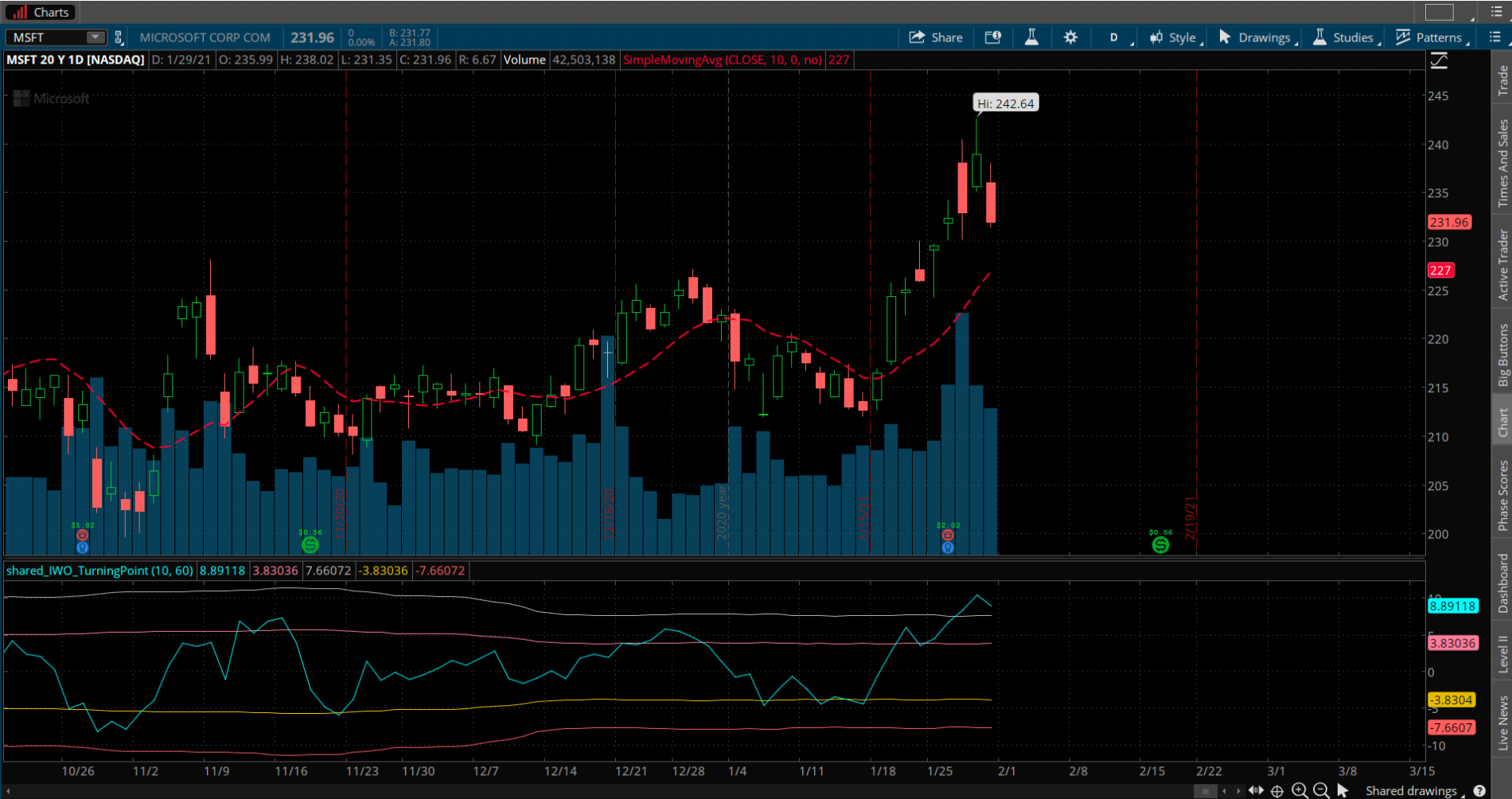
Task: Click the Hi: 242.64 label
Action: click(x=1006, y=103)
